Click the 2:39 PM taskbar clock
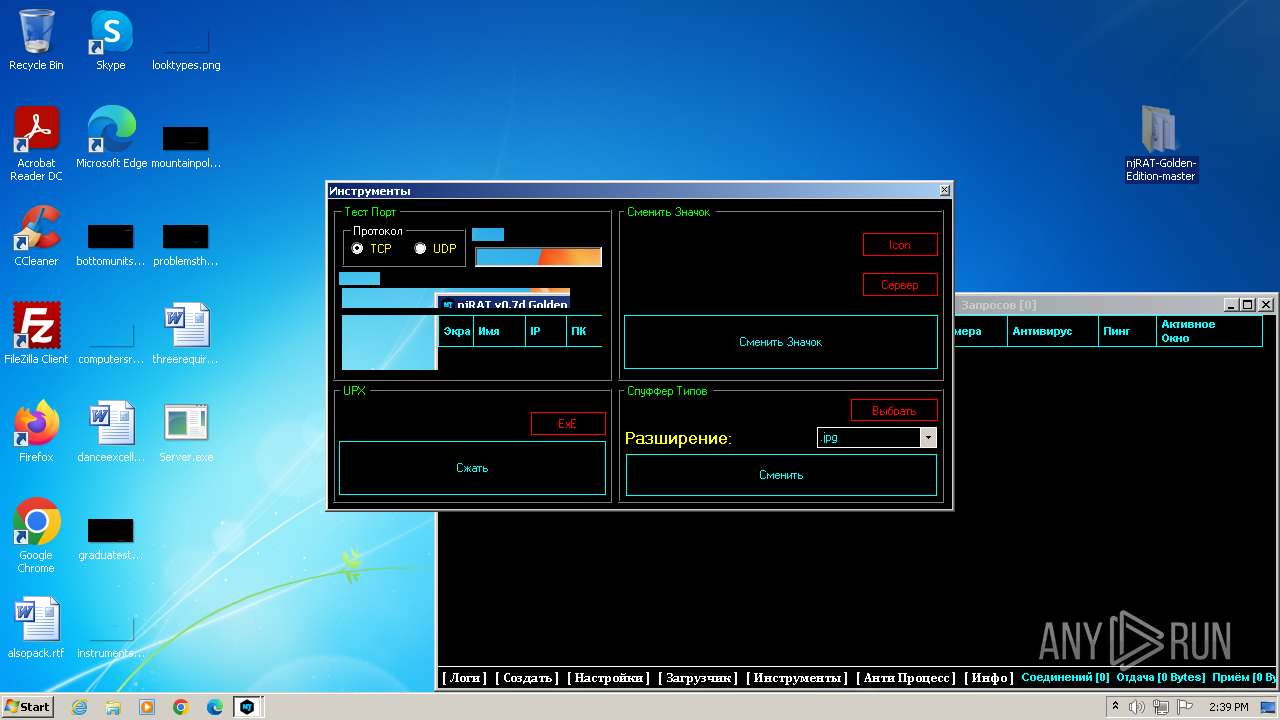 pos(1228,707)
